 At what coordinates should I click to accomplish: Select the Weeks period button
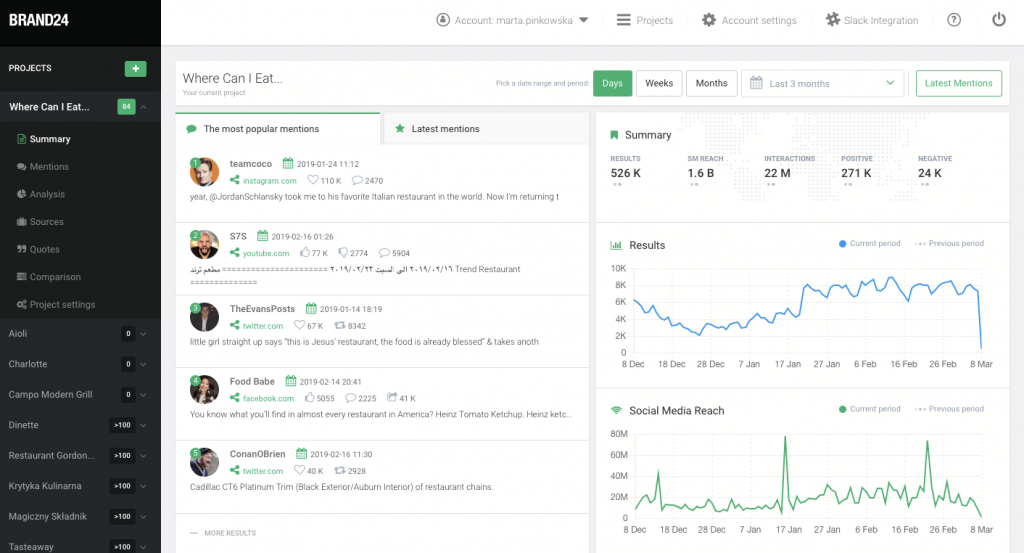pos(659,83)
